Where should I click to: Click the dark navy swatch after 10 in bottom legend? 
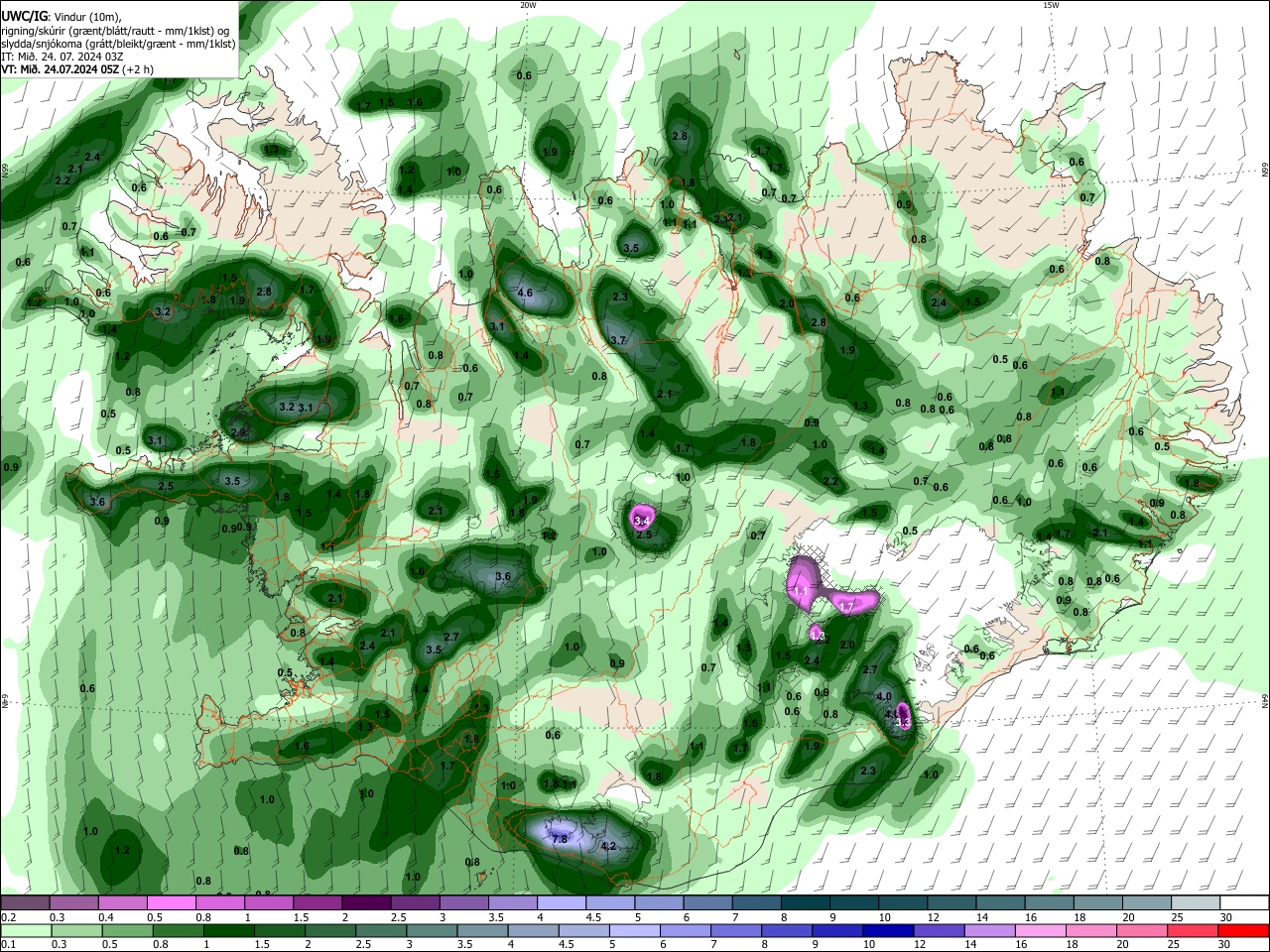tap(888, 930)
